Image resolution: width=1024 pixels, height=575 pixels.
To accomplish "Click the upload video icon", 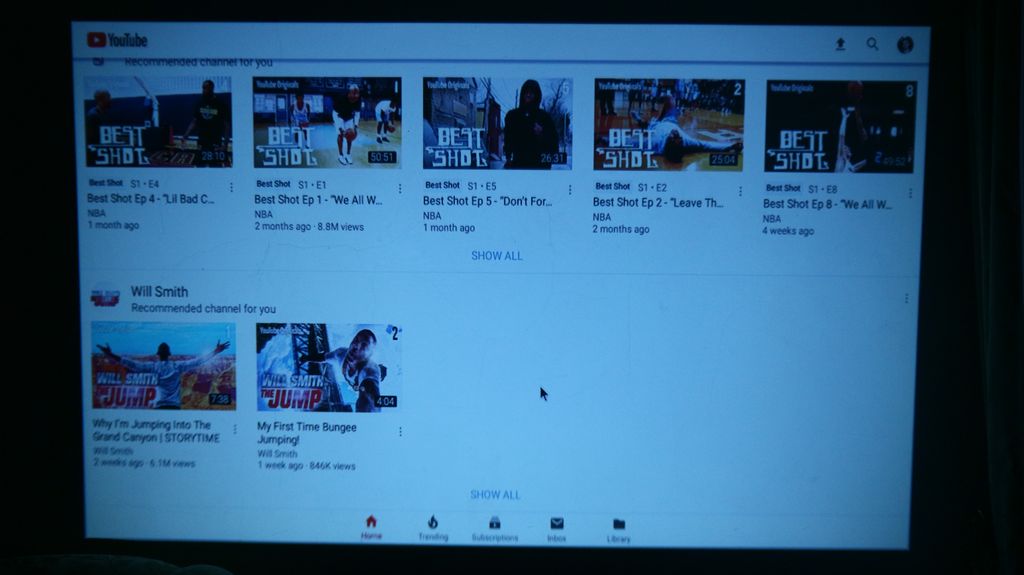I will 840,44.
